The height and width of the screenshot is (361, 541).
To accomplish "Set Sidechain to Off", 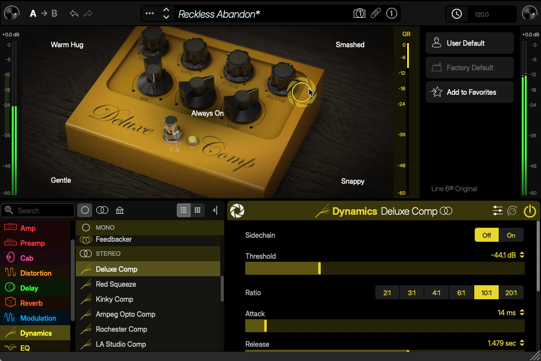I will [486, 235].
